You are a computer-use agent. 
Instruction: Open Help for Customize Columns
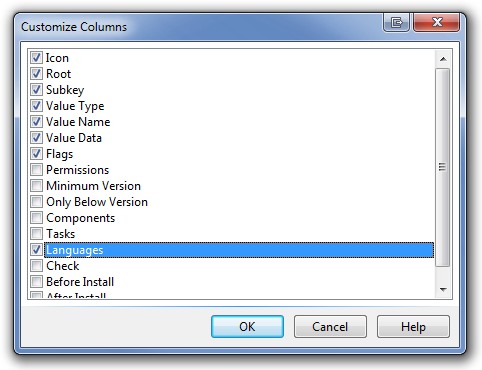tap(413, 327)
